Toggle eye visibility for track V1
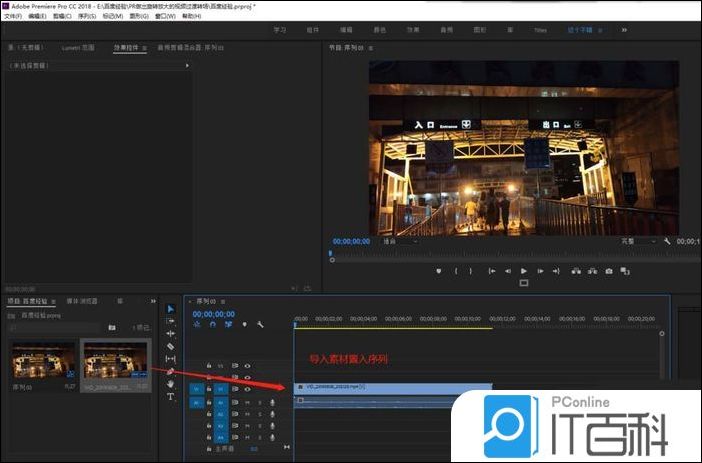The height and width of the screenshot is (463, 702). 247,389
